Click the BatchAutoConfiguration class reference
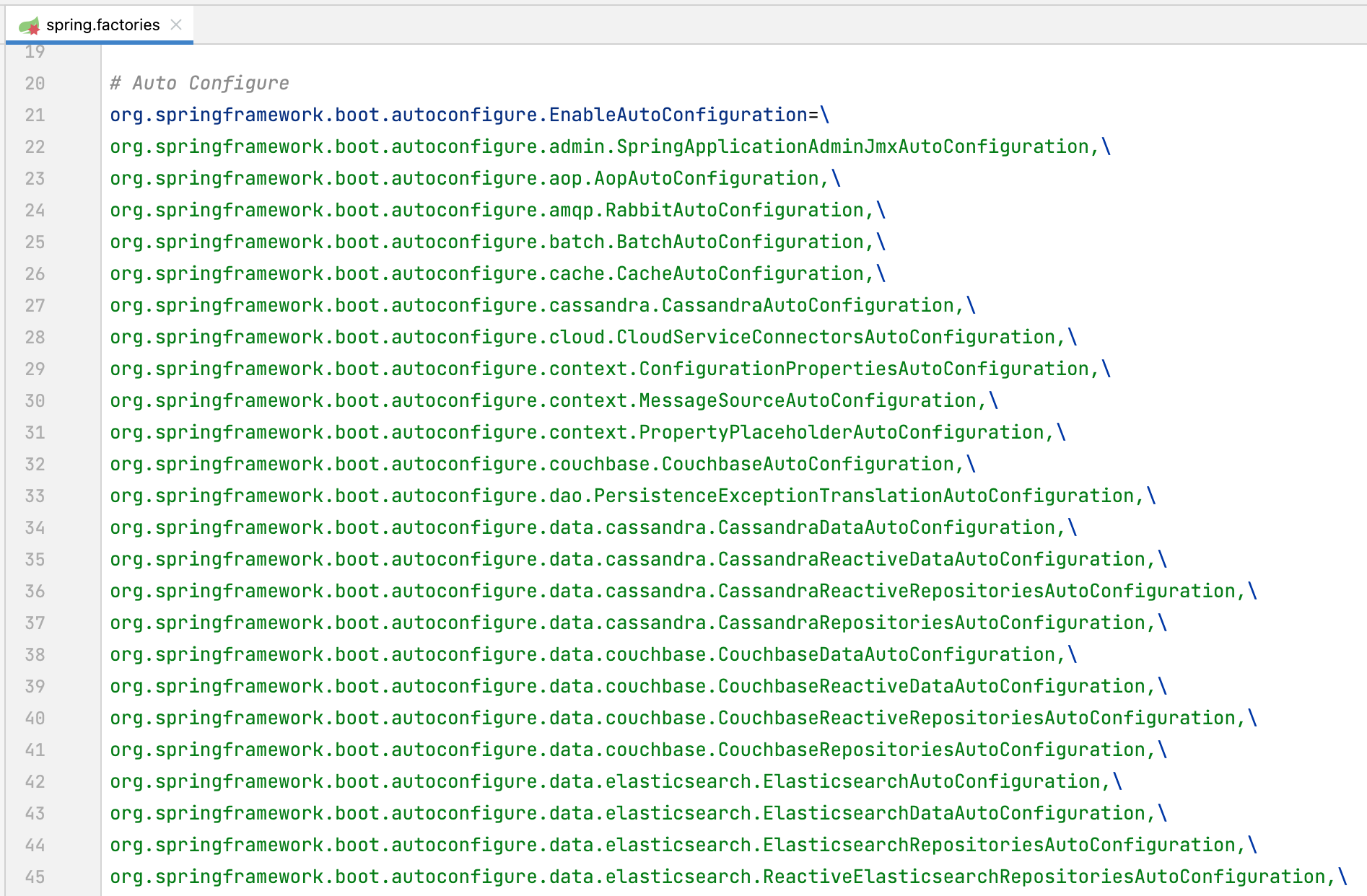The image size is (1367, 896). pos(740,242)
